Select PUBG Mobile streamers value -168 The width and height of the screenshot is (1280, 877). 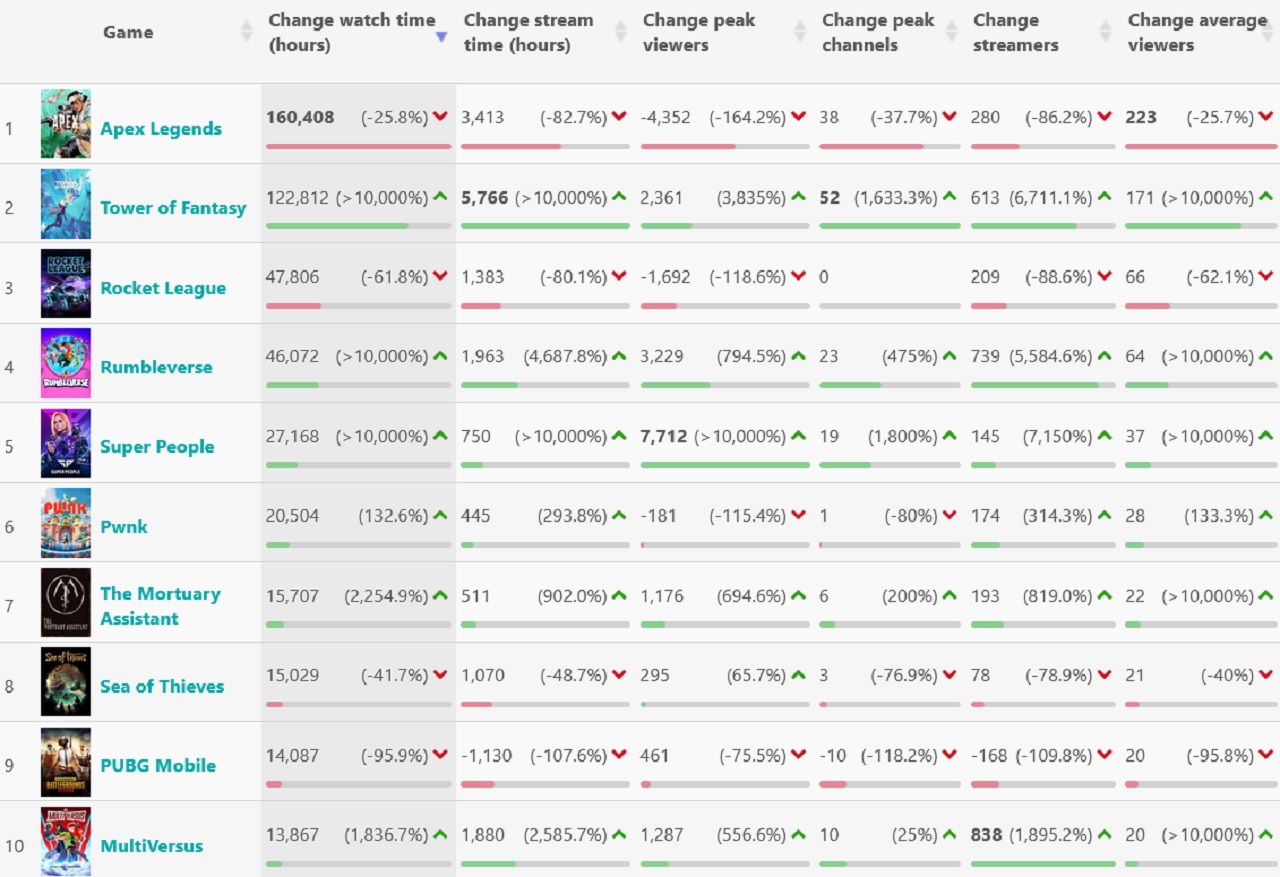(989, 755)
